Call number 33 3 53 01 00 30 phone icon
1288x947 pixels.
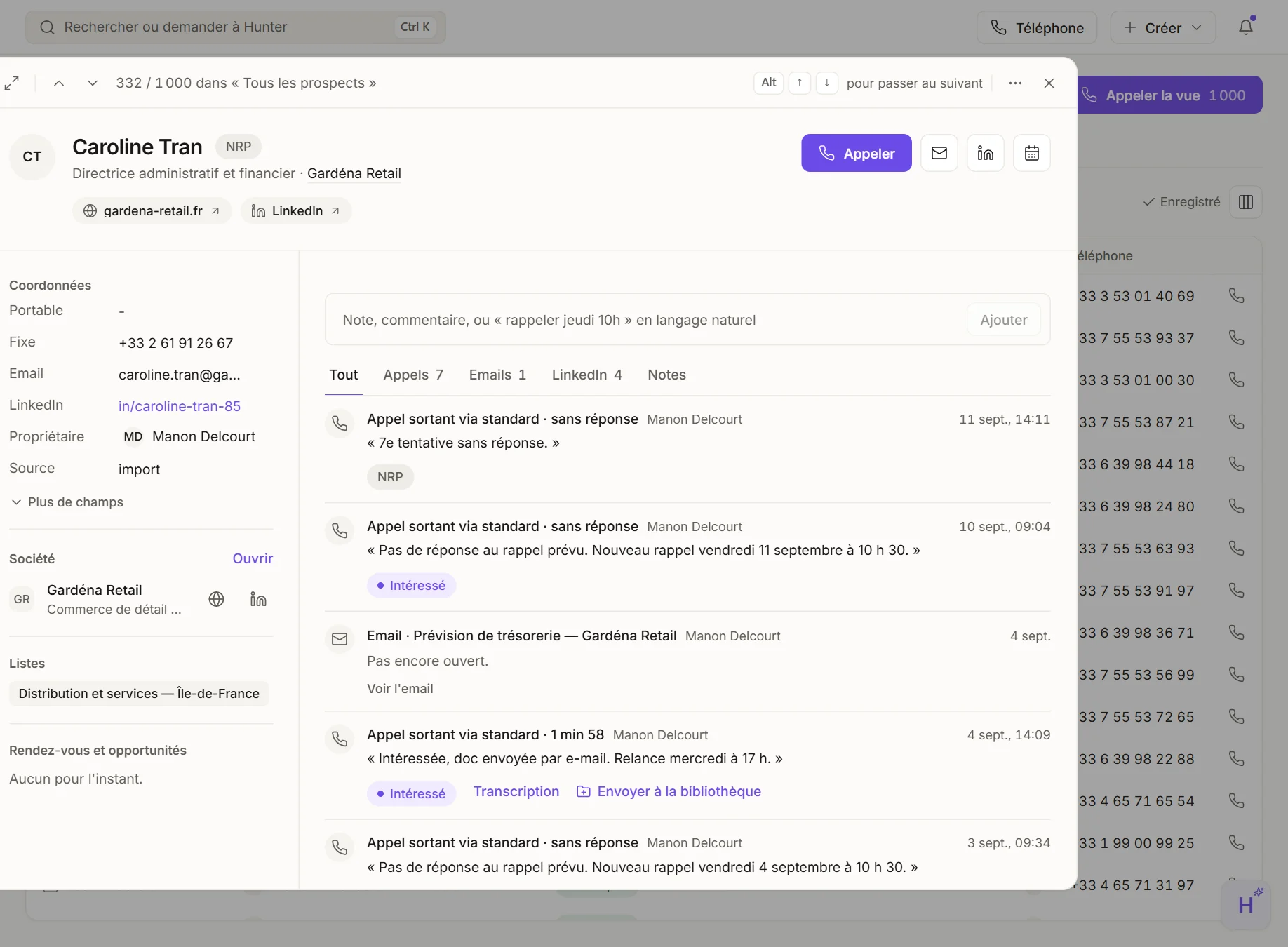click(x=1237, y=380)
